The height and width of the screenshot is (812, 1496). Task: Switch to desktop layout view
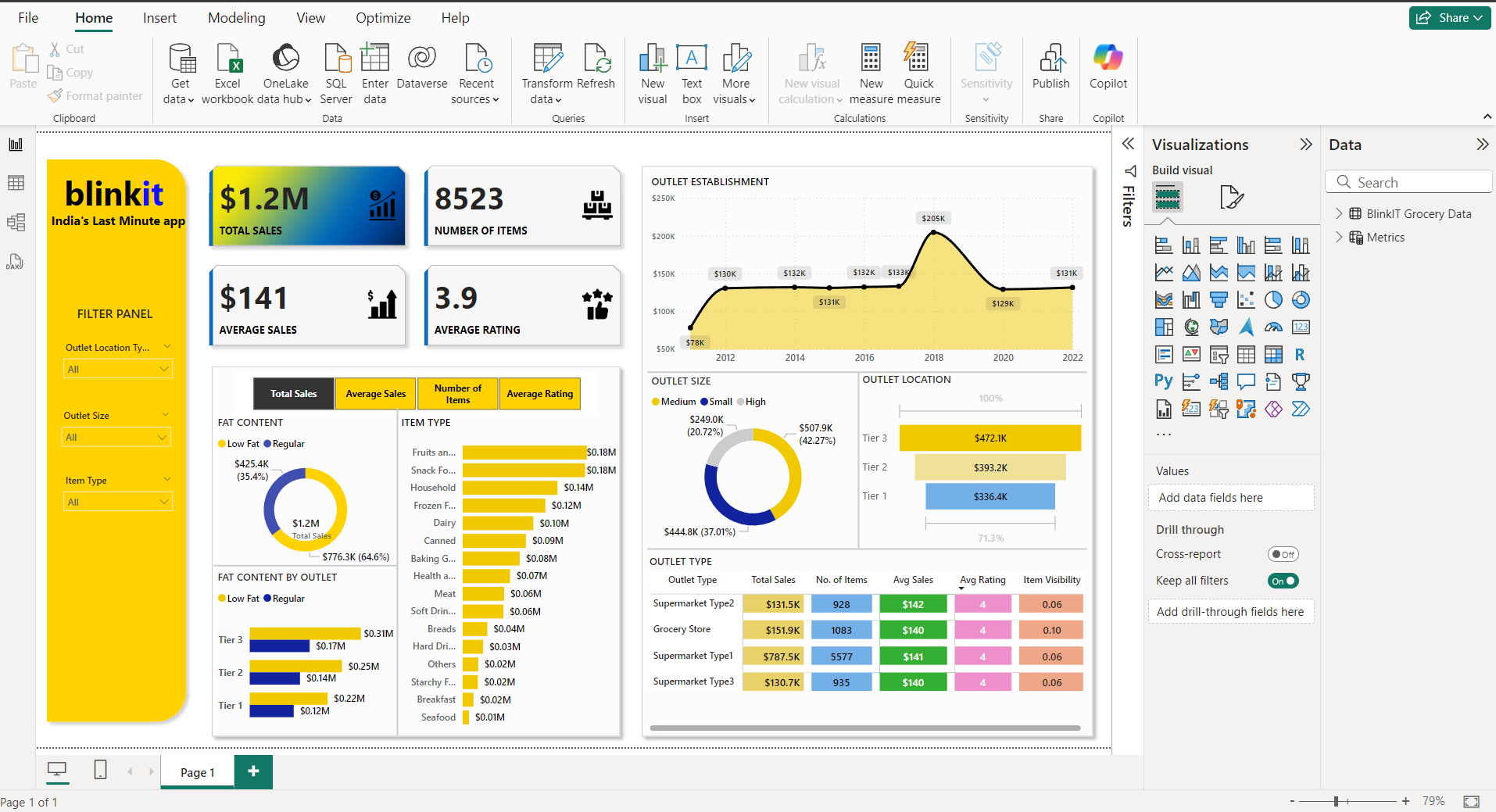[x=57, y=770]
